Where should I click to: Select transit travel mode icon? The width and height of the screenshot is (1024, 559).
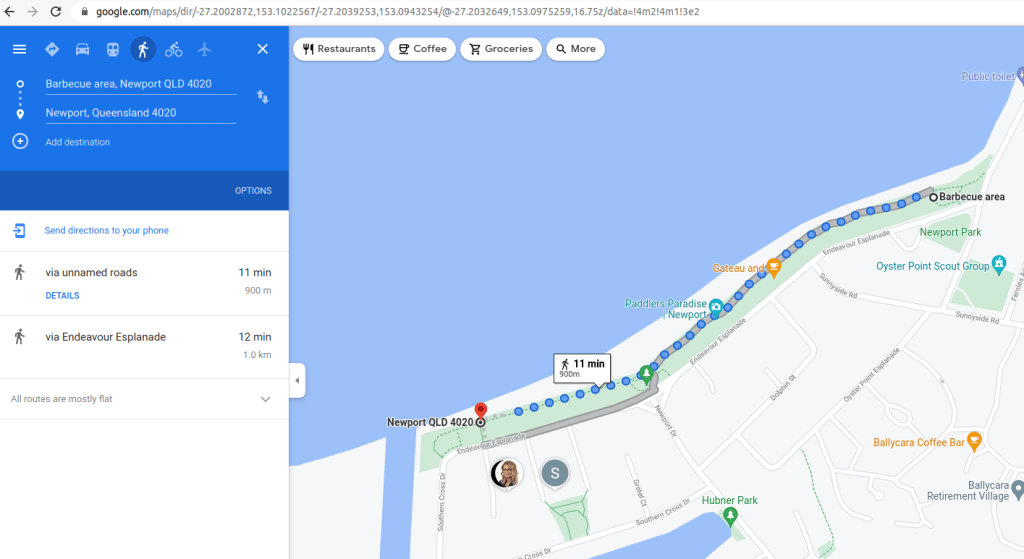(113, 49)
